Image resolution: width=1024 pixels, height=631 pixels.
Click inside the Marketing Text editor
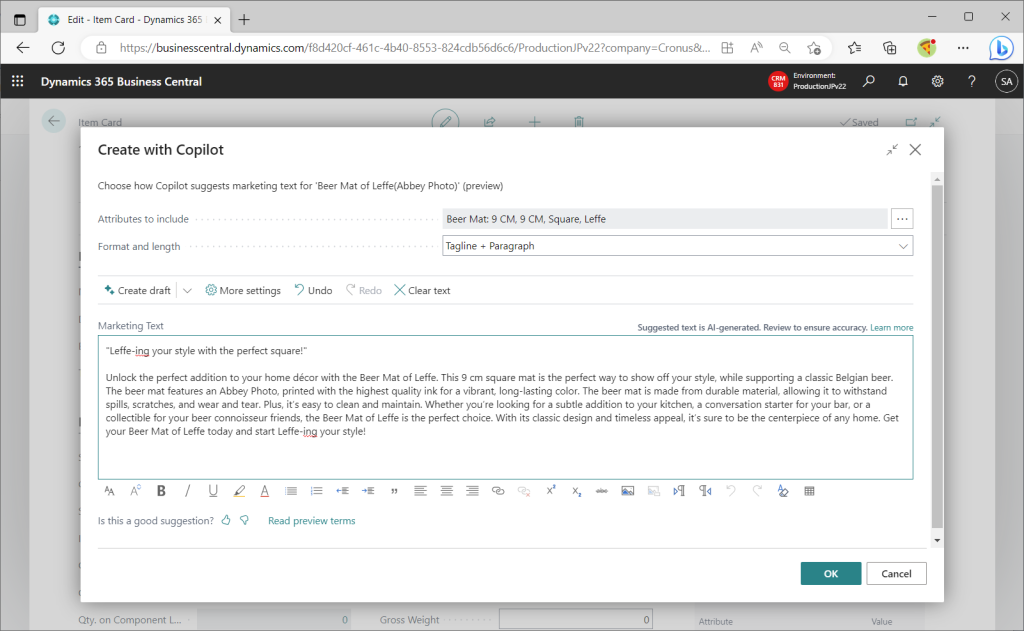pyautogui.click(x=505, y=408)
